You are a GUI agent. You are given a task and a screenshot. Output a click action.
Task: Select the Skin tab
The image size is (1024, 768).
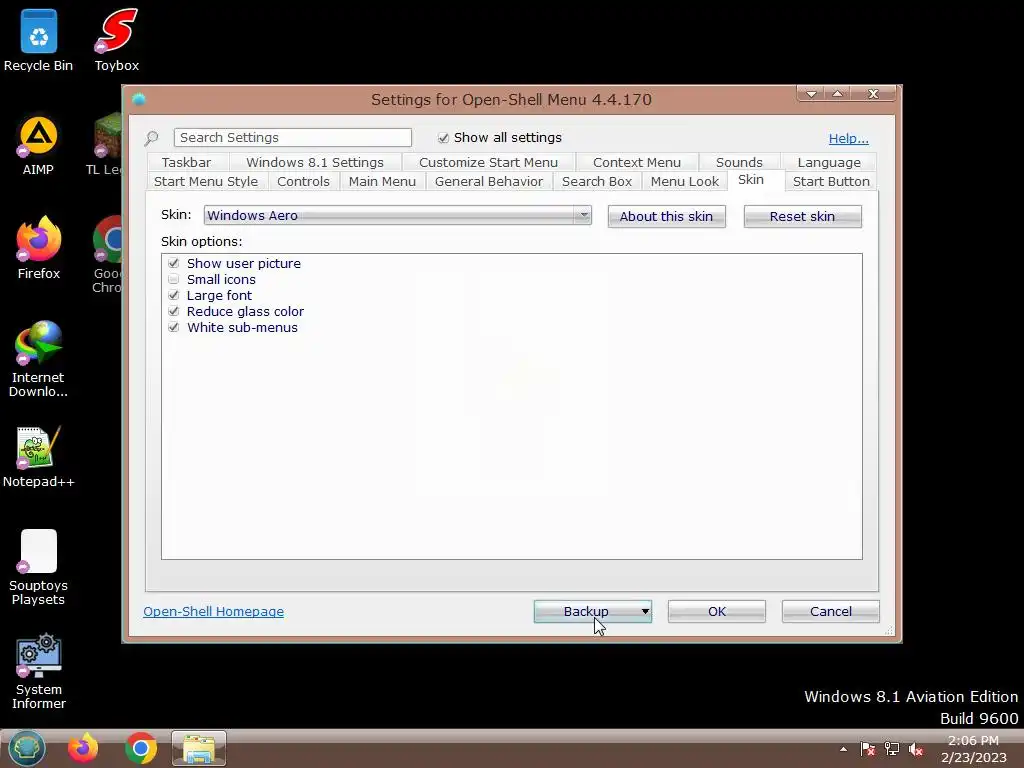click(x=751, y=180)
